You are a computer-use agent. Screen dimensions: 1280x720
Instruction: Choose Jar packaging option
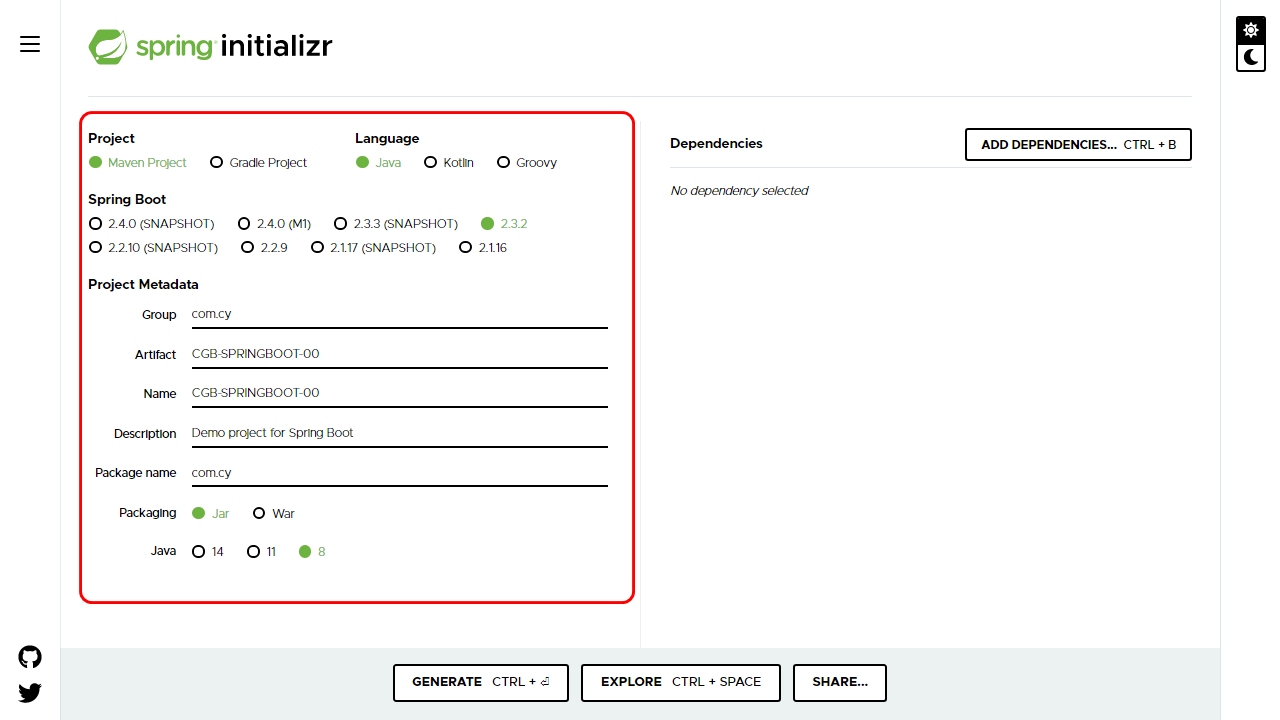coord(210,513)
